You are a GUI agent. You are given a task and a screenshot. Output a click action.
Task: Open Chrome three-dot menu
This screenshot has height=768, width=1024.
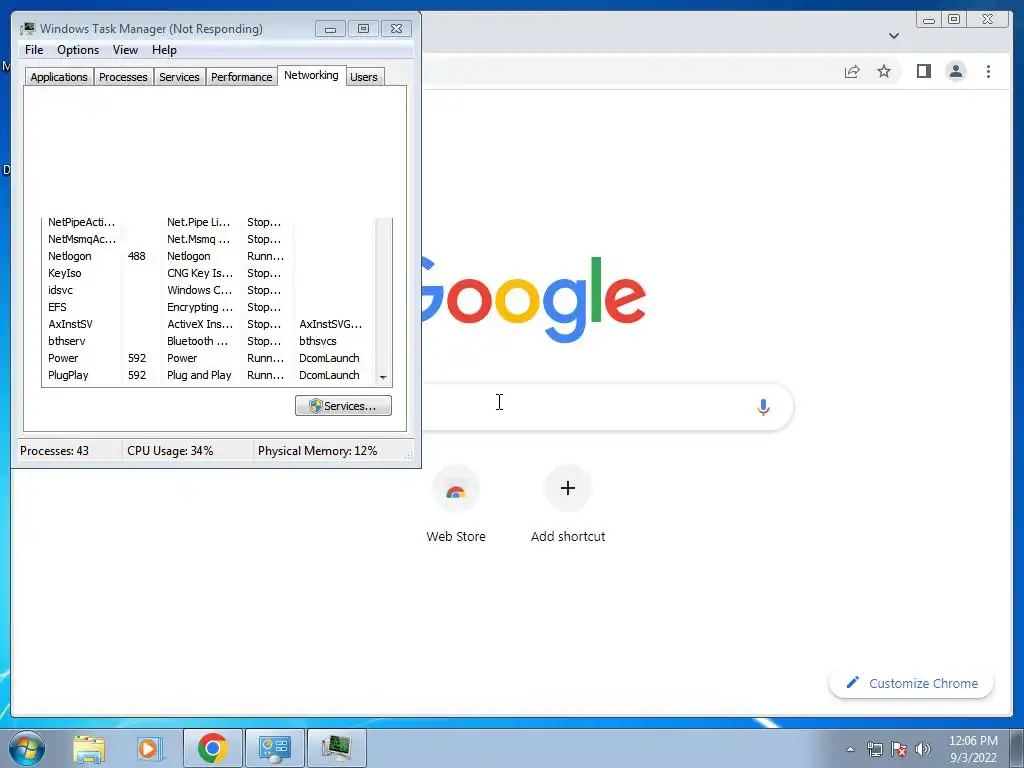pos(988,71)
